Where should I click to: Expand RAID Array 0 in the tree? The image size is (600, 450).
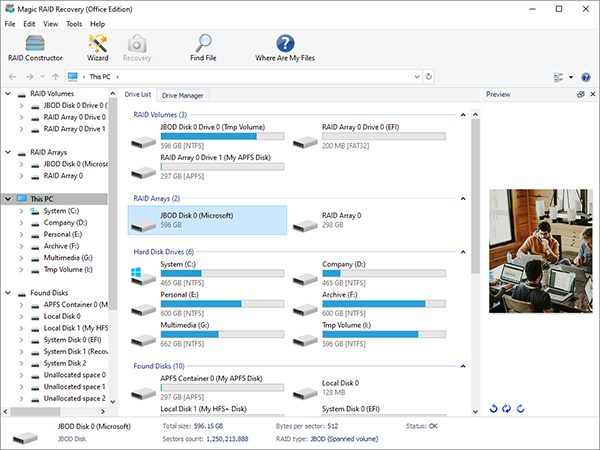click(x=21, y=176)
